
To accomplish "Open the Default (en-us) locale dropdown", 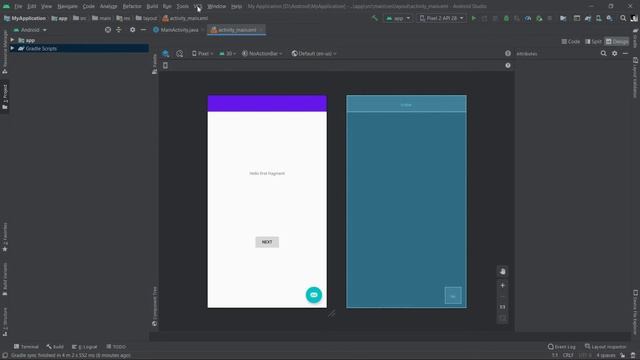I will [314, 53].
